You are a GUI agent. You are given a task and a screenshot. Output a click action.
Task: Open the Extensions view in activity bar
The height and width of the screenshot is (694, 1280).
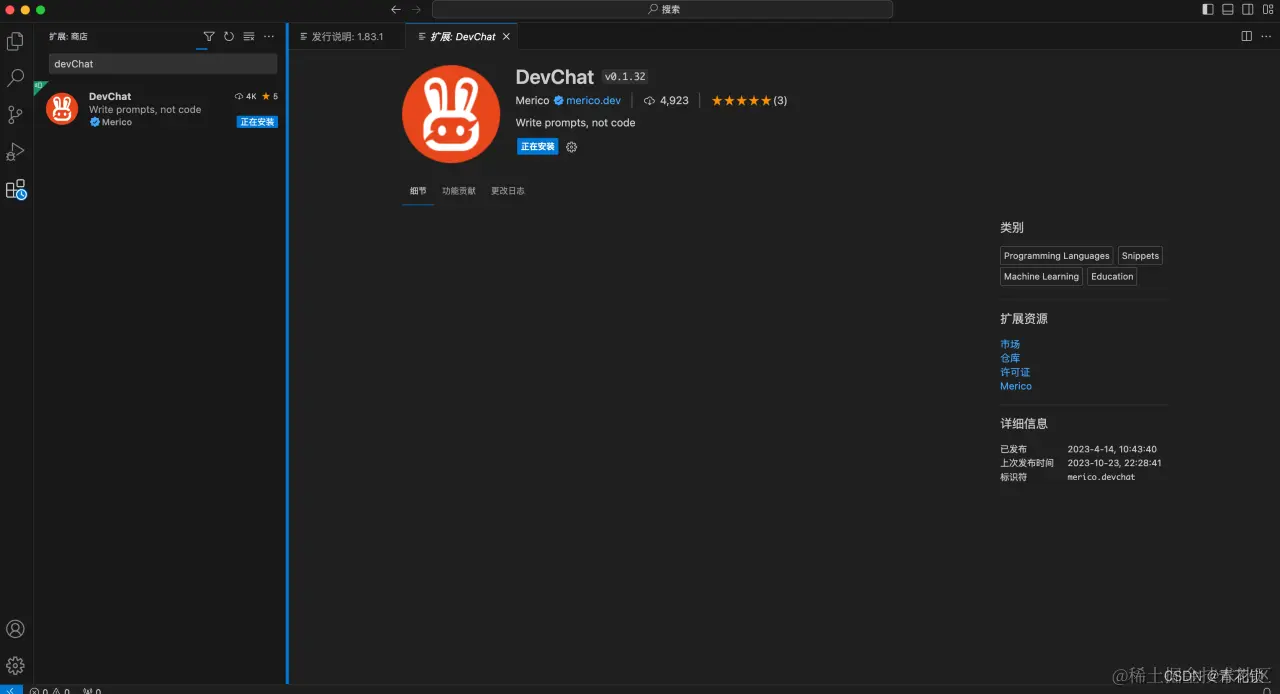click(x=15, y=189)
